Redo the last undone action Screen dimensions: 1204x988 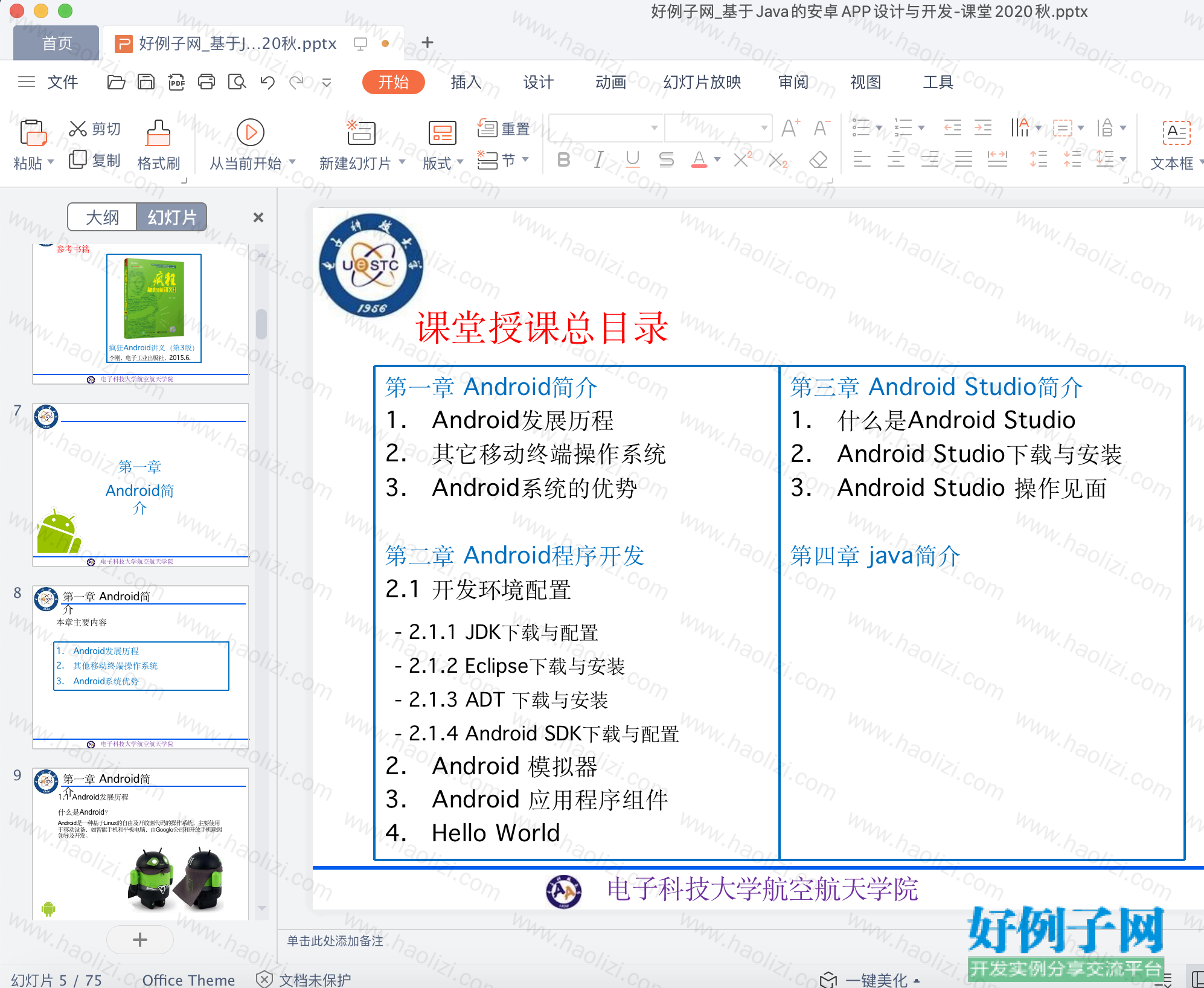296,82
